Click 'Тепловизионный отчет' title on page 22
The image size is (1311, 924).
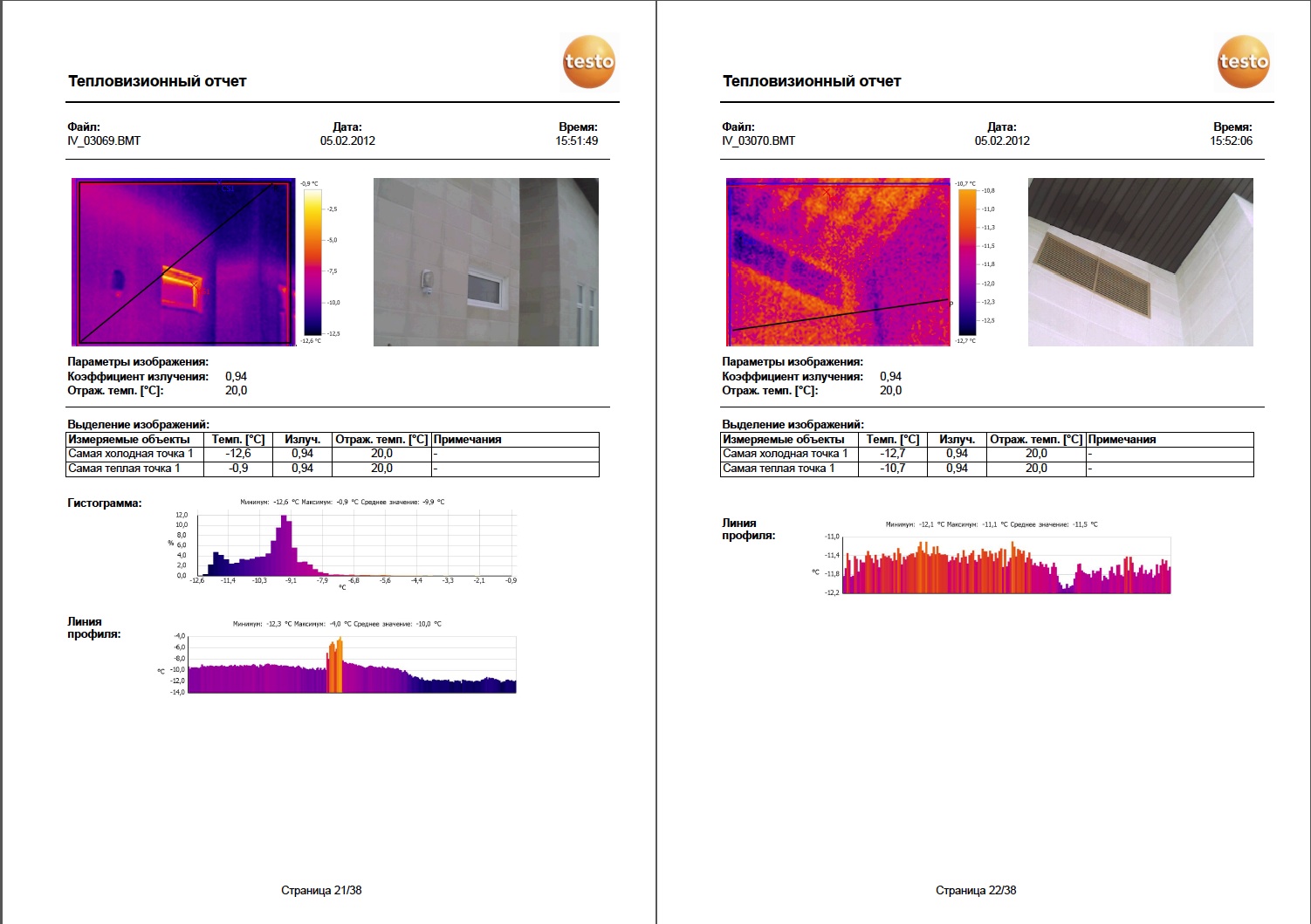[x=812, y=81]
